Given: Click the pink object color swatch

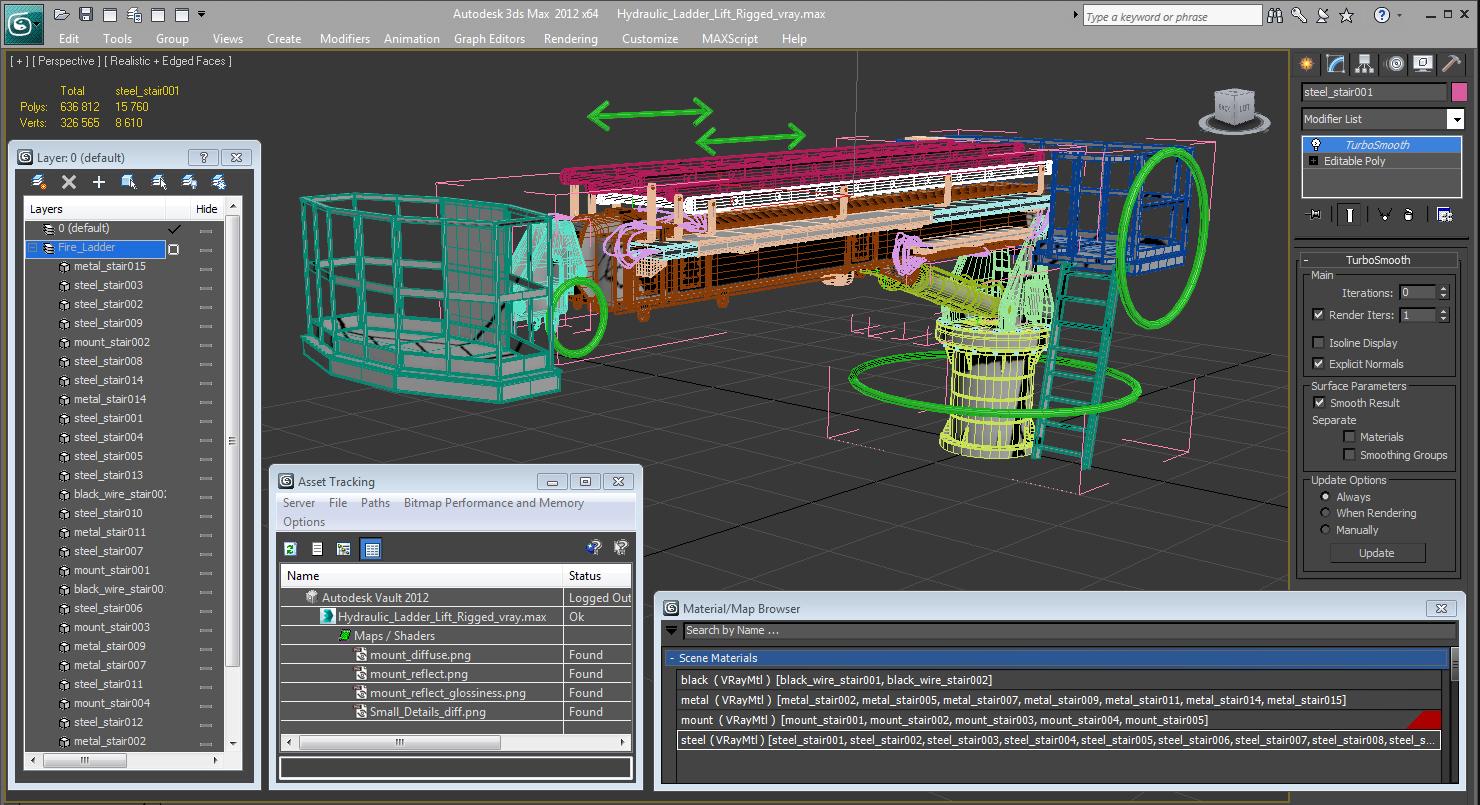Looking at the screenshot, I should tap(1459, 92).
